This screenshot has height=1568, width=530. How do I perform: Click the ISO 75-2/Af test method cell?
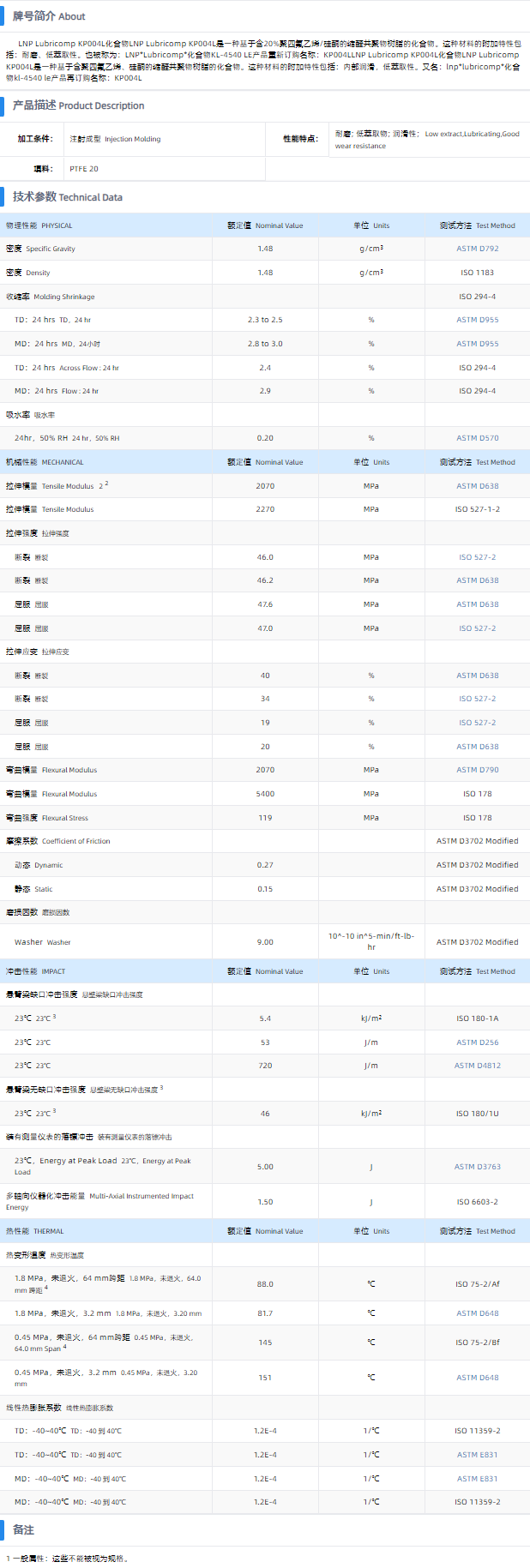point(477,1284)
